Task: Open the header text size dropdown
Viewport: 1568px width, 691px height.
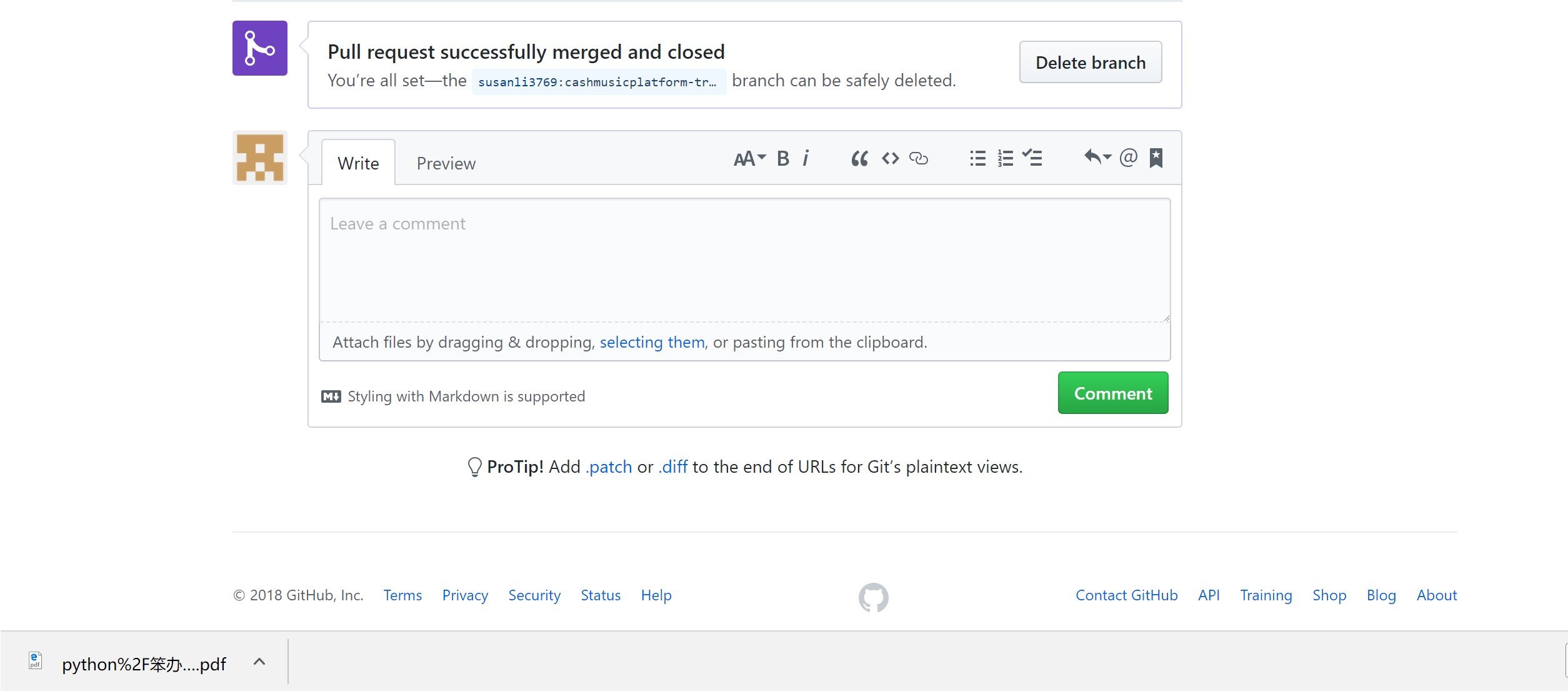Action: (x=749, y=159)
